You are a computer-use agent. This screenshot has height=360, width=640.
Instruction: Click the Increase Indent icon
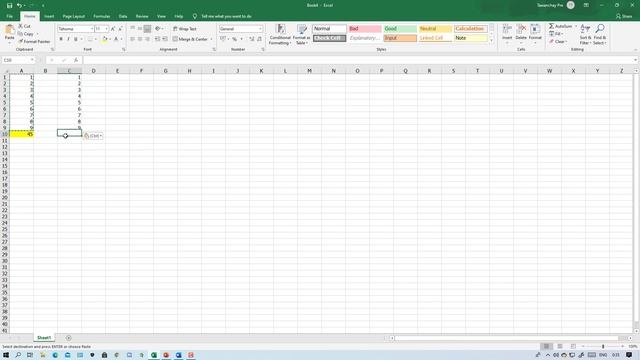point(165,39)
